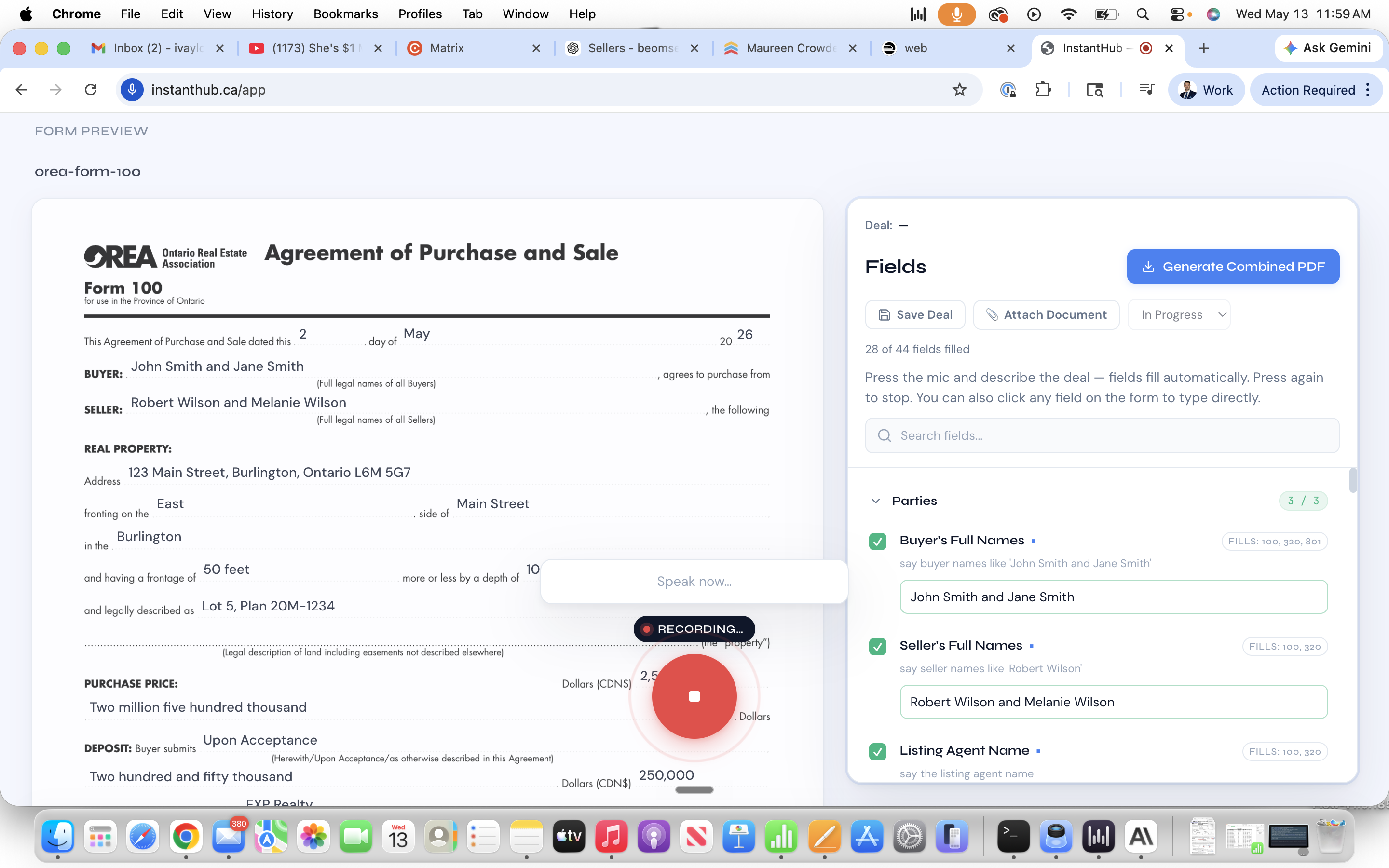Open Control Center in menu bar
This screenshot has height=868, width=1389.
pyautogui.click(x=1177, y=14)
